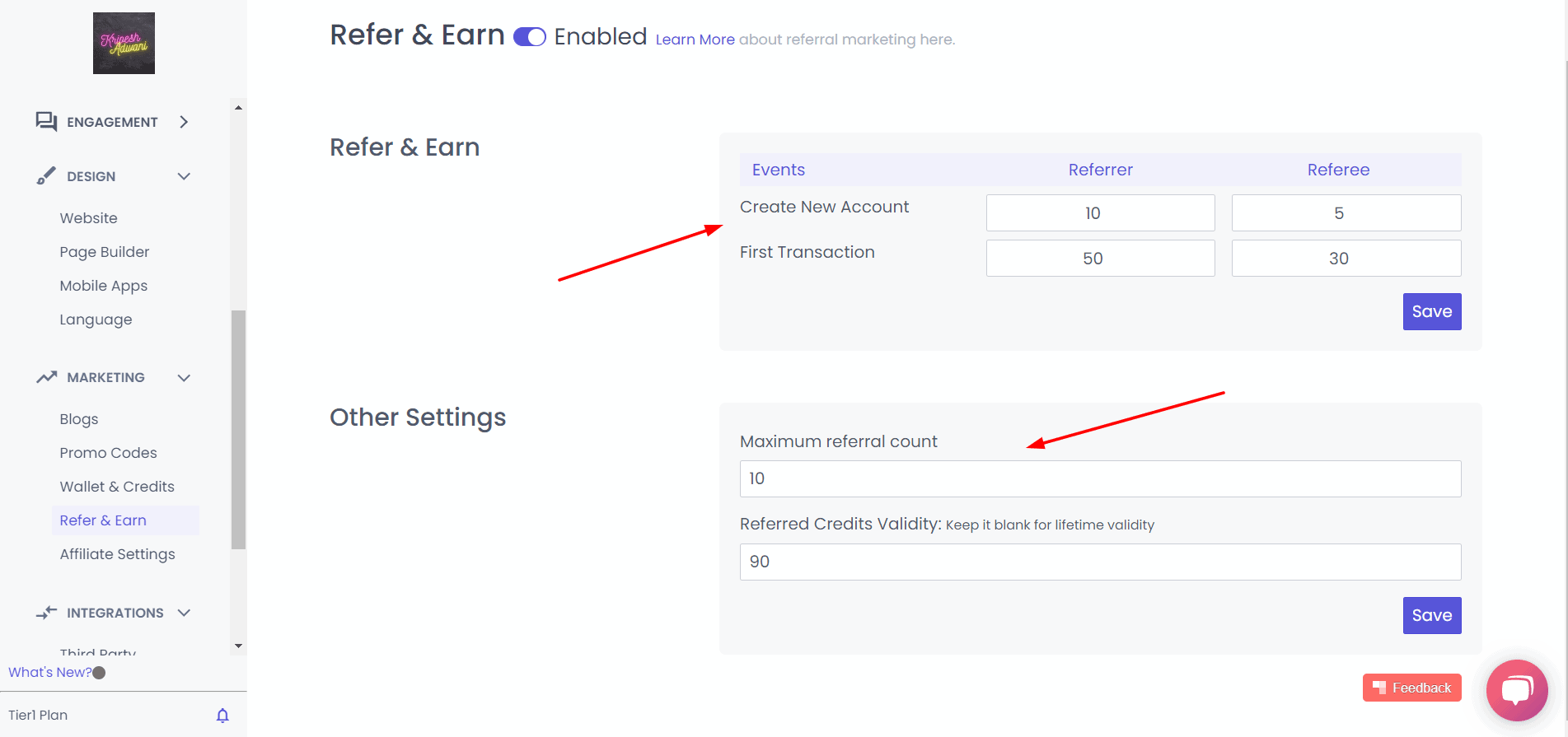Click the store logo thumbnail

point(124,43)
